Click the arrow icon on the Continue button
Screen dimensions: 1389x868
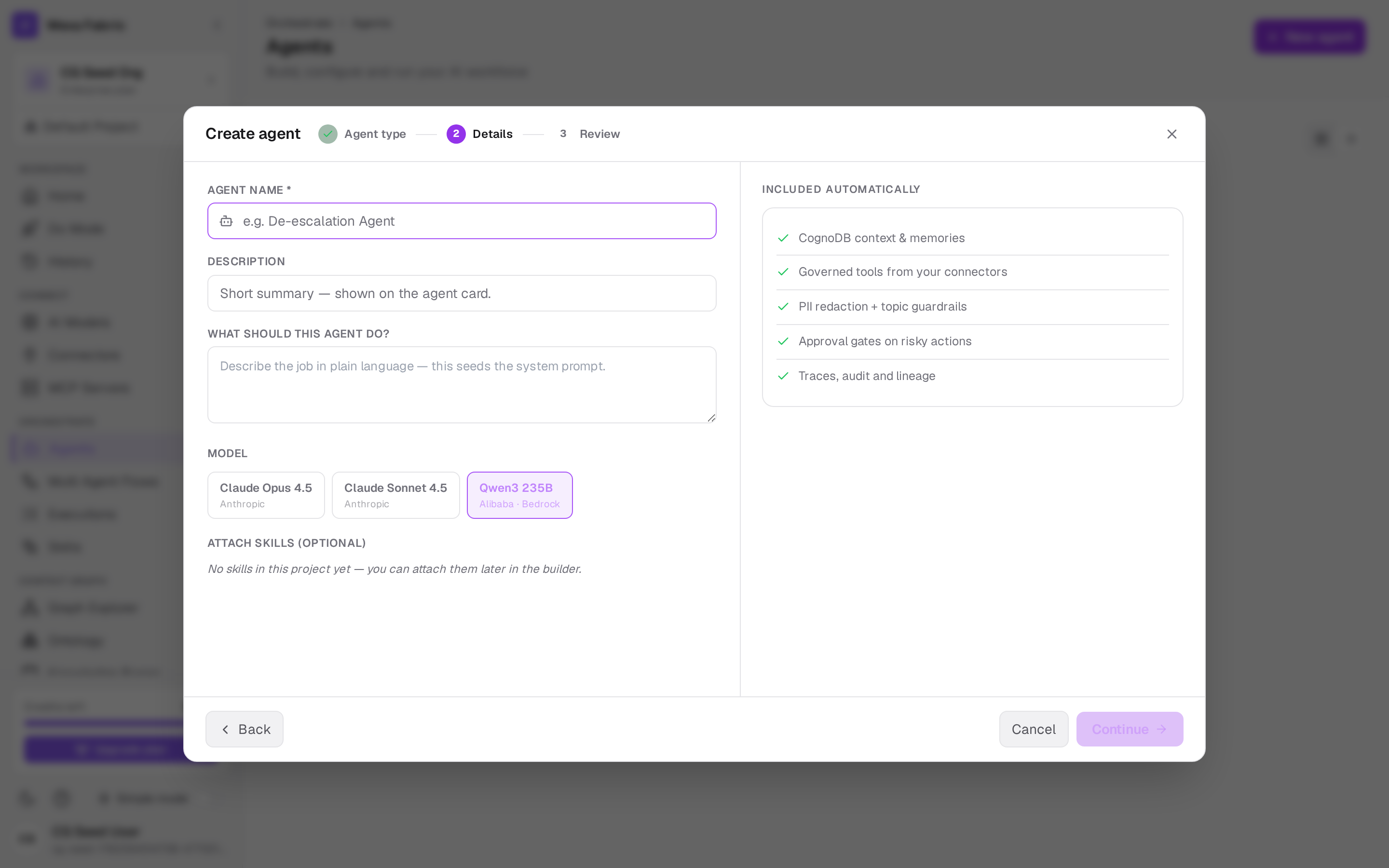point(1161,729)
